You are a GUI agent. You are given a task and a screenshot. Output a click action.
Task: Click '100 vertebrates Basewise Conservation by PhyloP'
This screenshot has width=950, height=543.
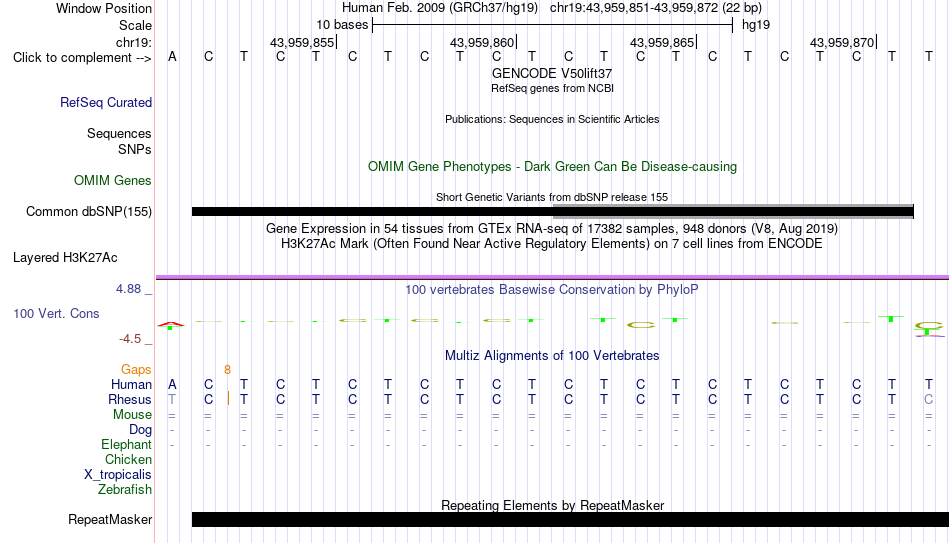pos(552,290)
